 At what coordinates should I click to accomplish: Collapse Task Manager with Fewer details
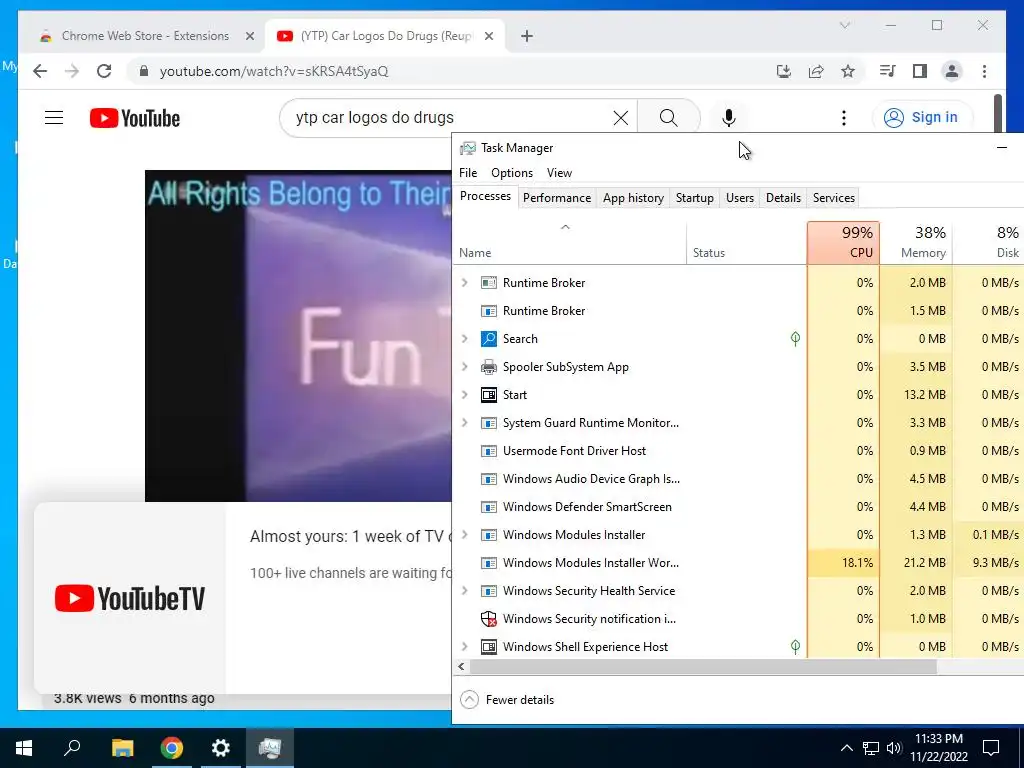point(507,699)
